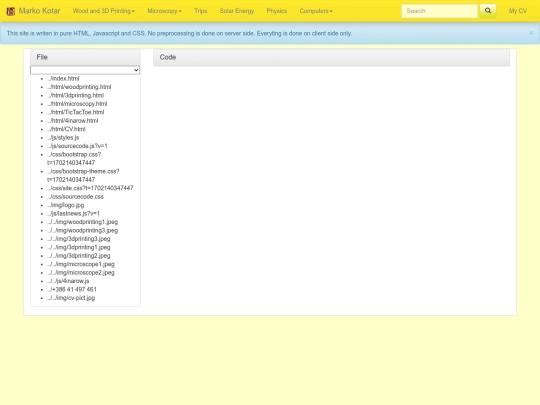Select img/microscope2.jpeg entry
540x405 pixels.
coord(81,272)
